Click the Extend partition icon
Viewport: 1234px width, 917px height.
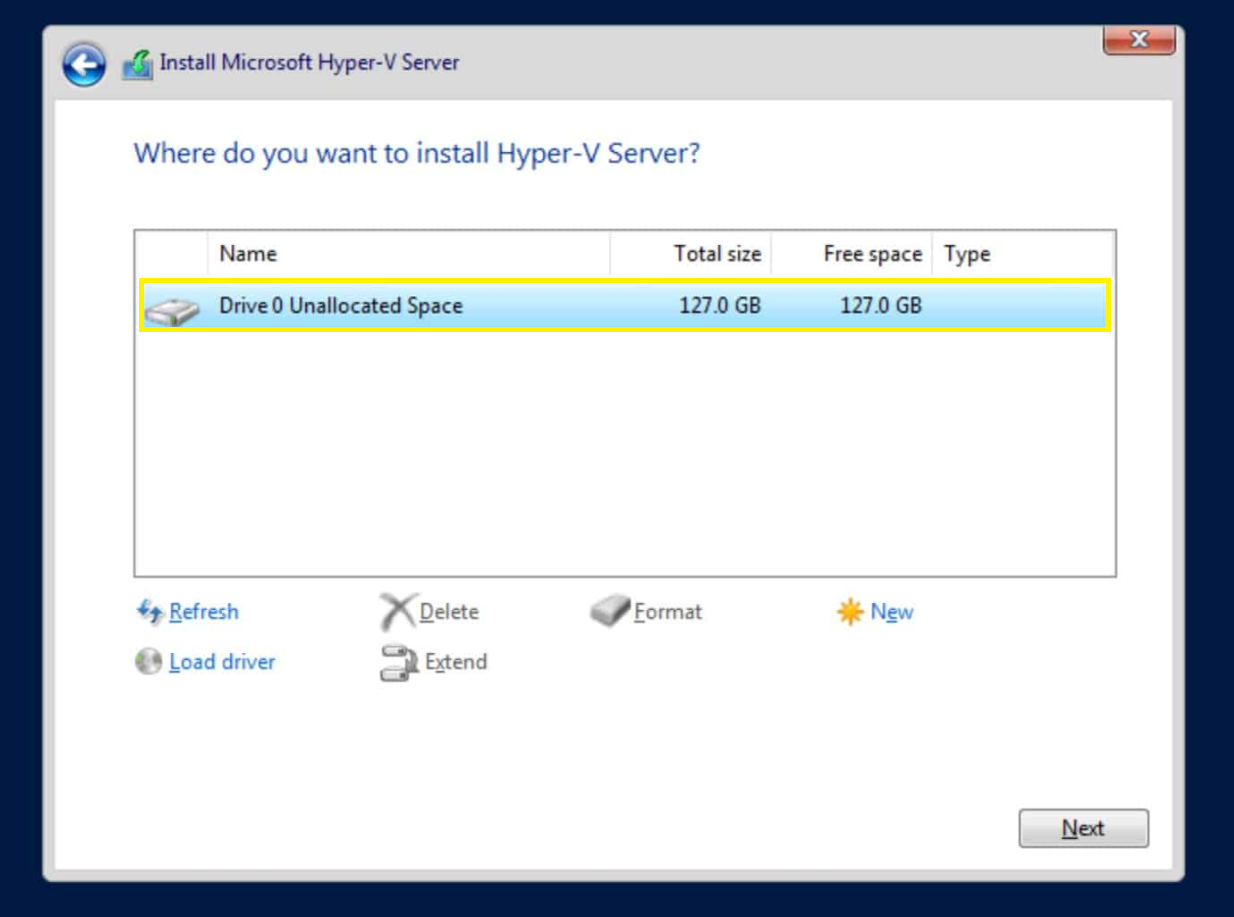(398, 663)
